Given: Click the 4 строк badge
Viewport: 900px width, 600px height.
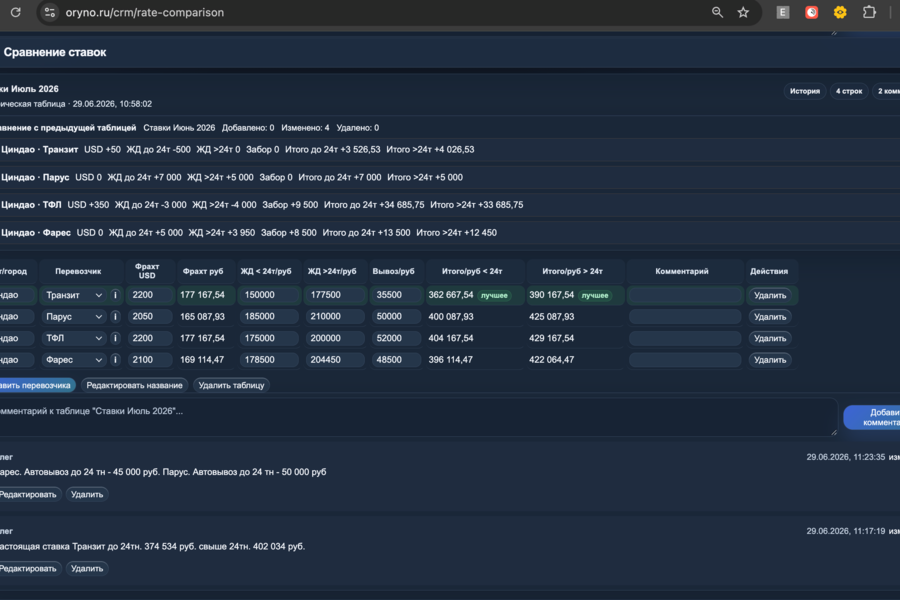Looking at the screenshot, I should click(x=849, y=91).
